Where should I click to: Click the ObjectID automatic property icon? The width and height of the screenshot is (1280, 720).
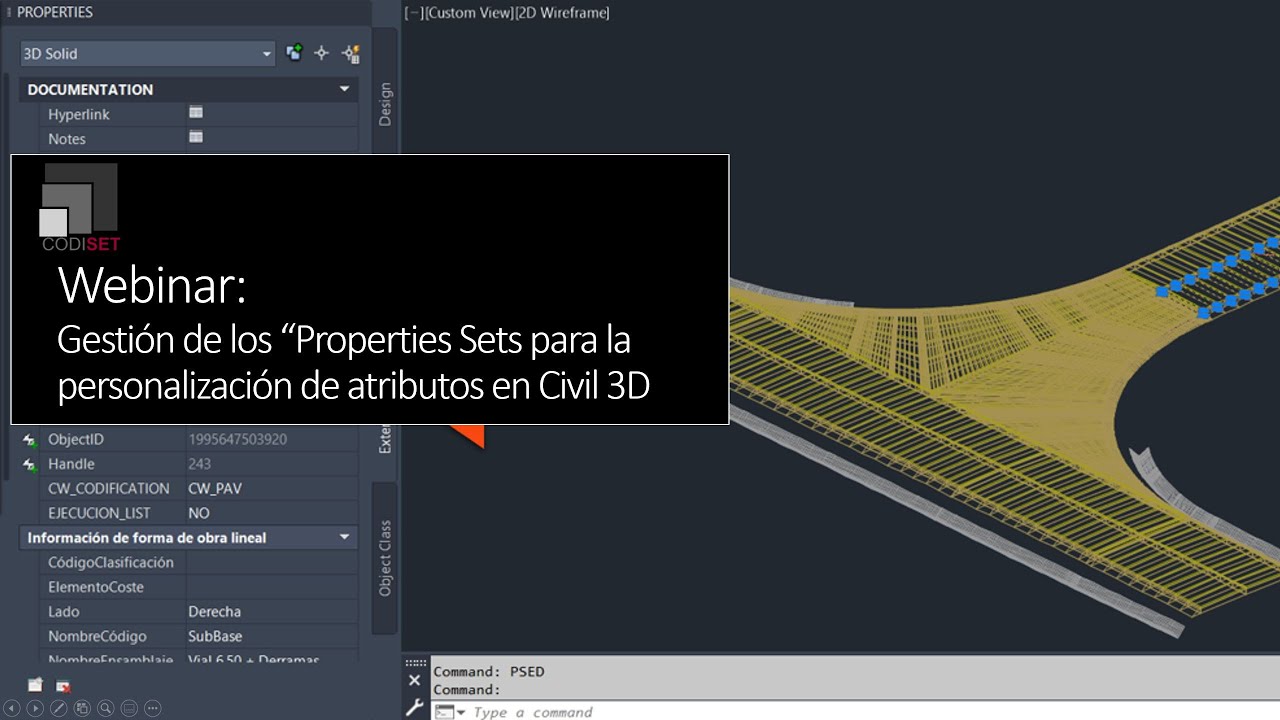pyautogui.click(x=29, y=440)
